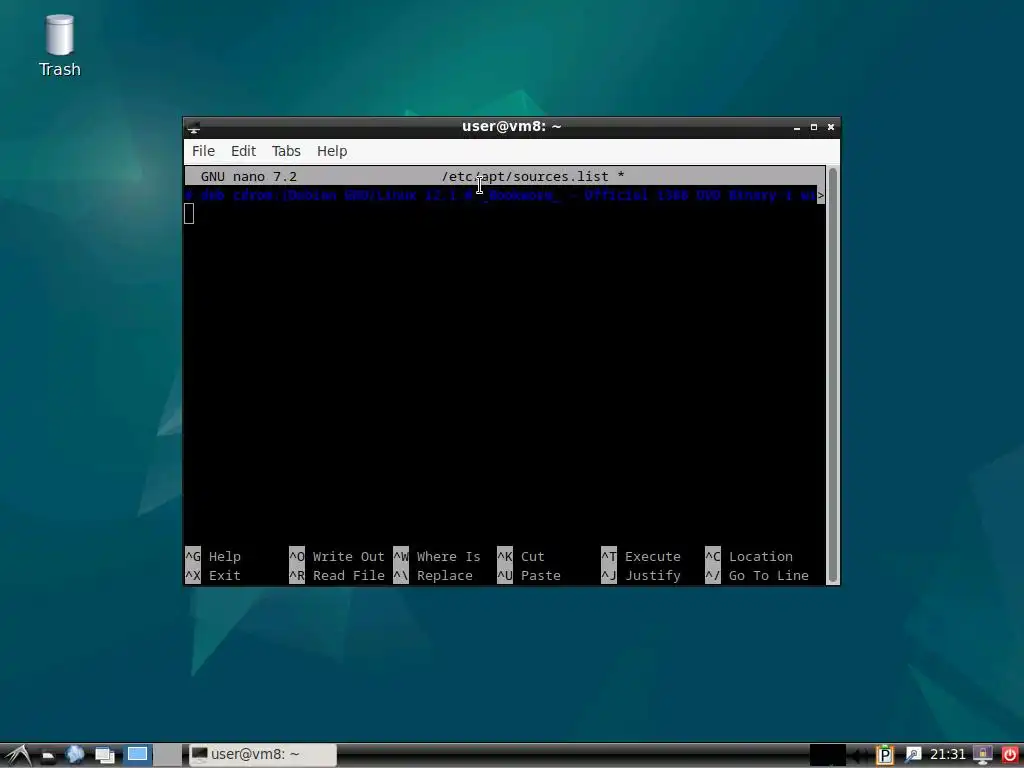Viewport: 1024px width, 768px height.
Task: Click the ^C Location shortcut label
Action: [x=749, y=556]
